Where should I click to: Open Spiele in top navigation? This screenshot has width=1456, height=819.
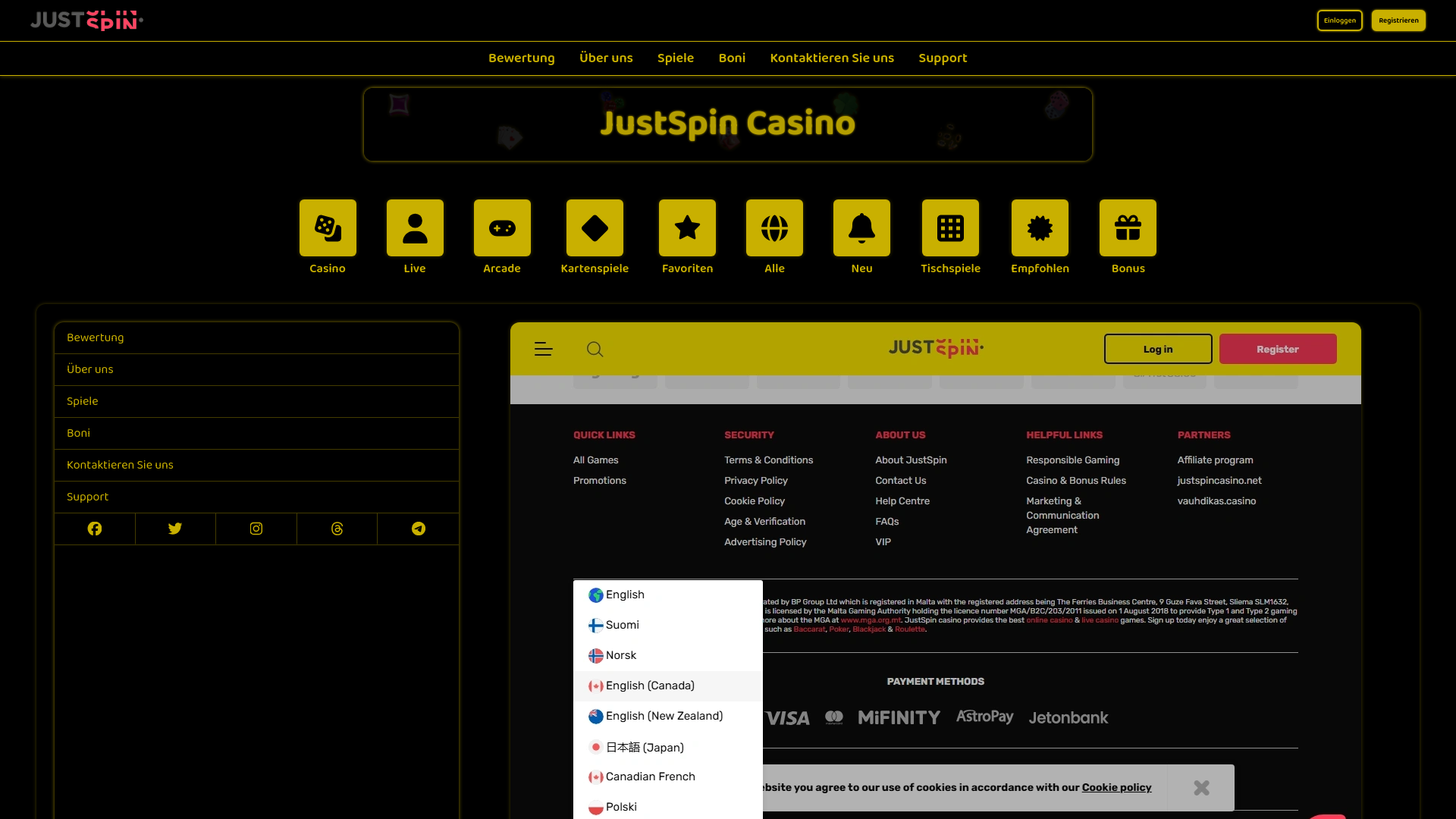[676, 58]
